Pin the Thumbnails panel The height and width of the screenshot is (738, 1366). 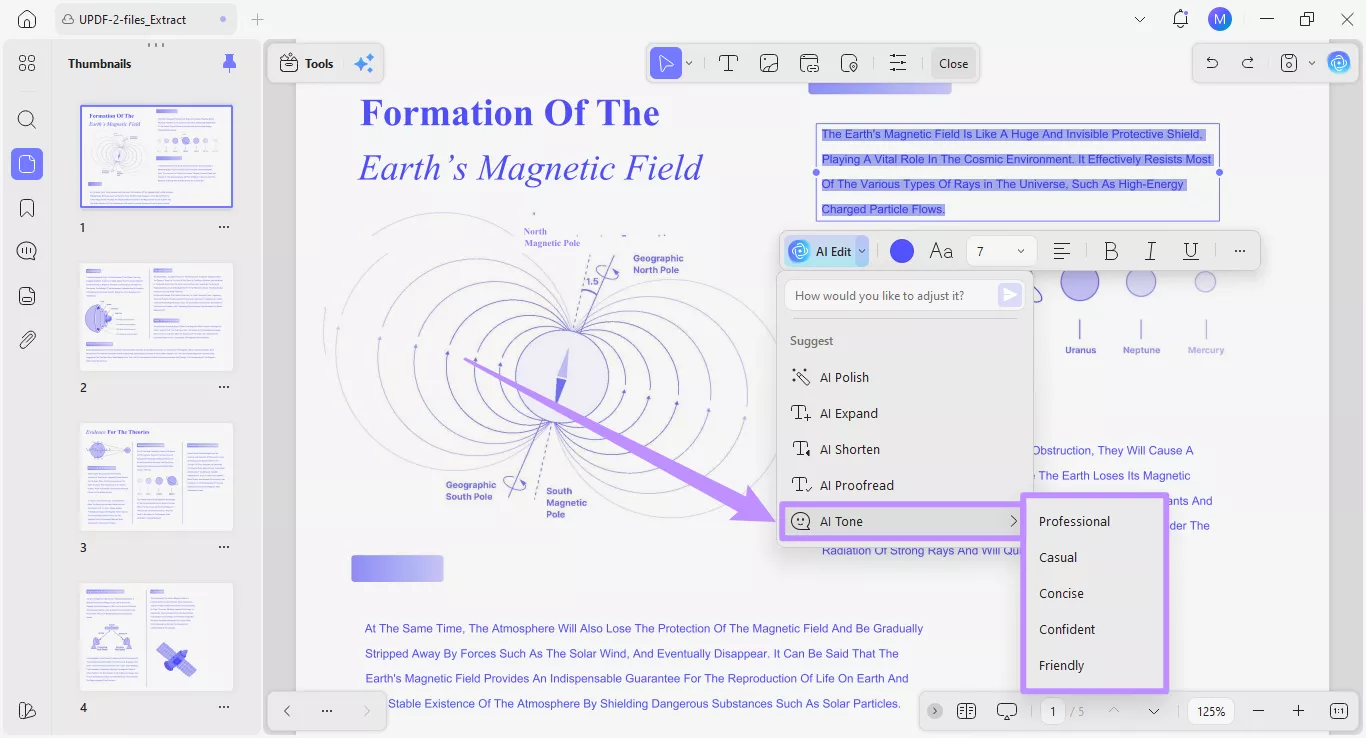tap(229, 63)
